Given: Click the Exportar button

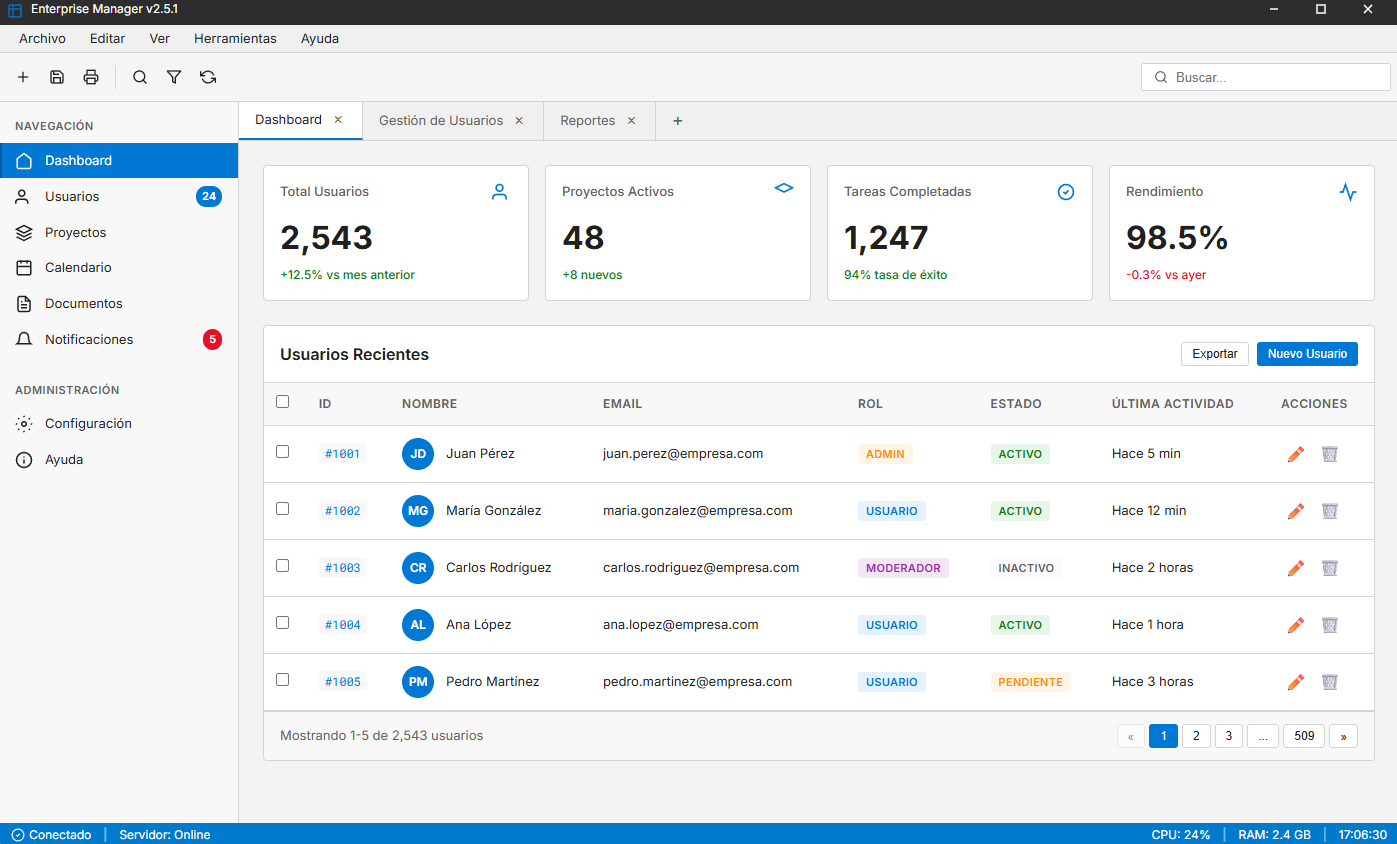Looking at the screenshot, I should coord(1215,354).
